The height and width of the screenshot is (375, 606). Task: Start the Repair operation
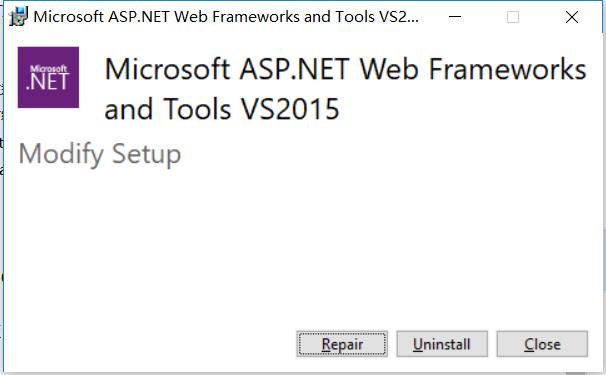click(x=342, y=344)
